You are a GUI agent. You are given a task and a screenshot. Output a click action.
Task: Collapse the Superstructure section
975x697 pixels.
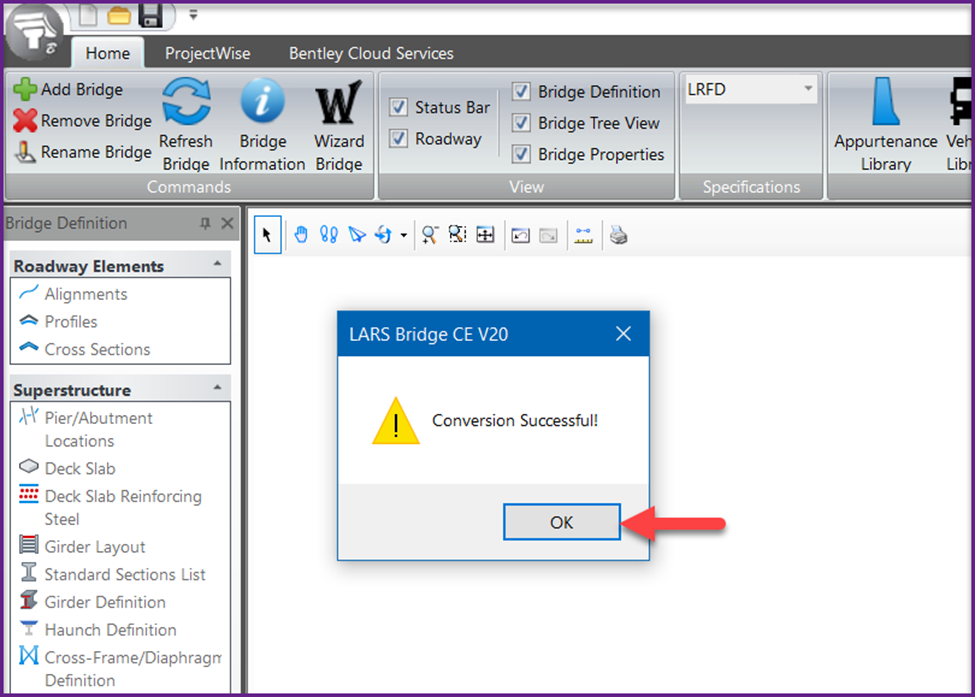point(218,388)
